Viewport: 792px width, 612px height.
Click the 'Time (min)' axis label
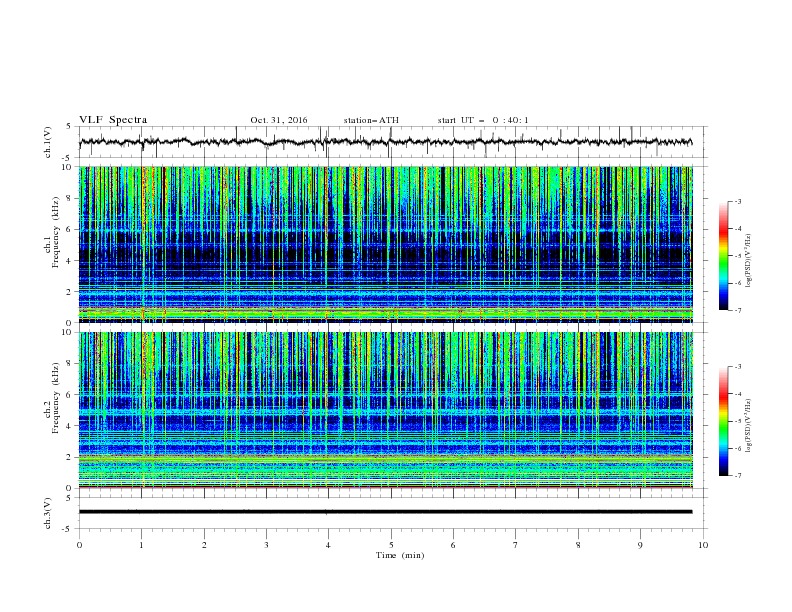tap(400, 555)
